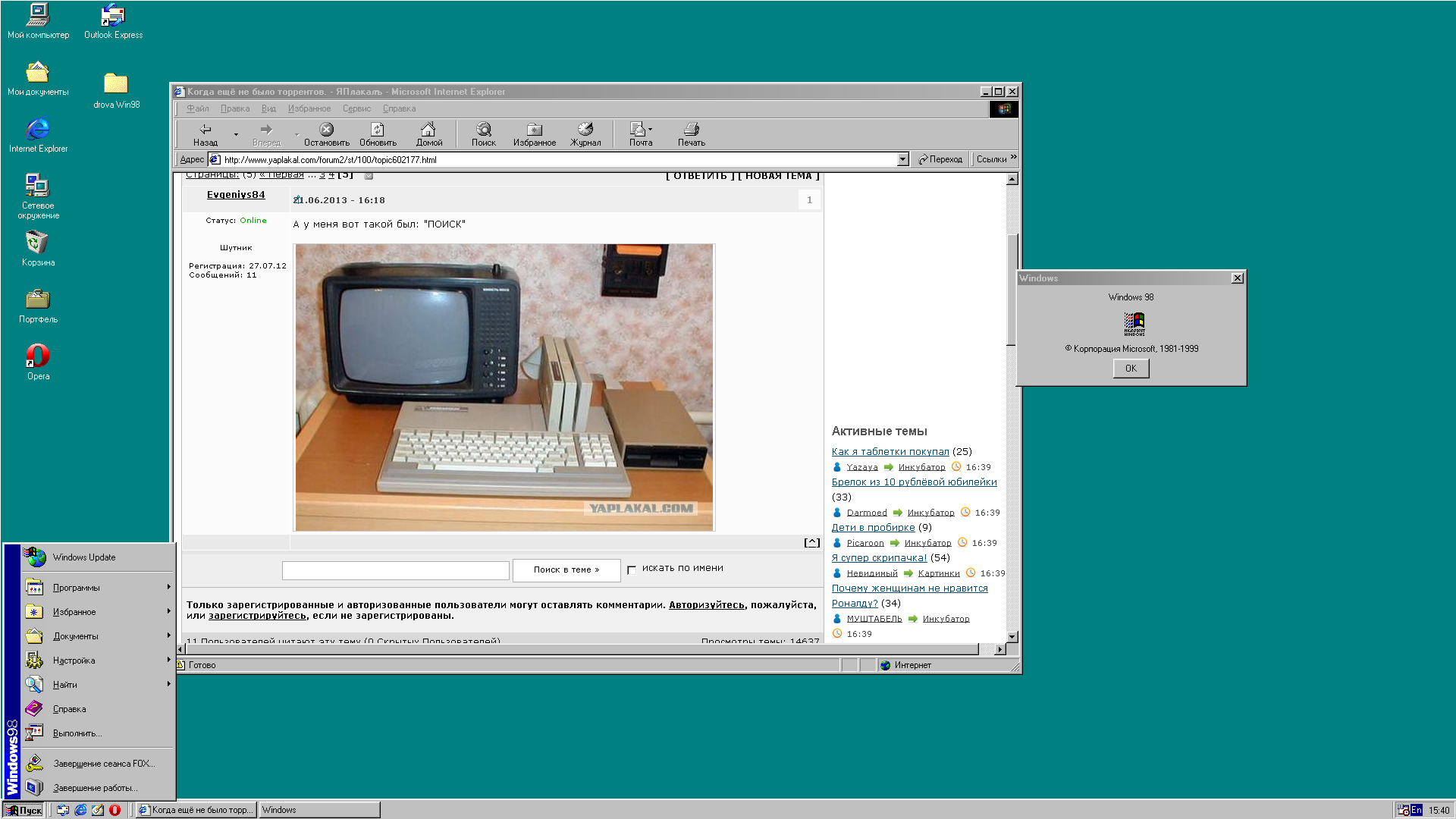Click the 'Поиск в теме »' button
The height and width of the screenshot is (819, 1456).
pyautogui.click(x=566, y=570)
